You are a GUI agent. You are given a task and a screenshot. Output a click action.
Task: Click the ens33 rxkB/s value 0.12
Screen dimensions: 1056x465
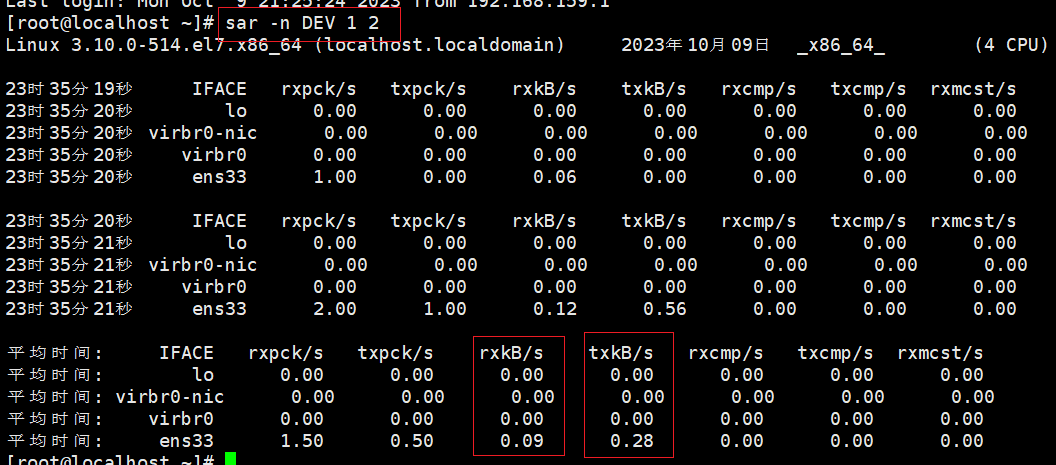click(x=555, y=309)
